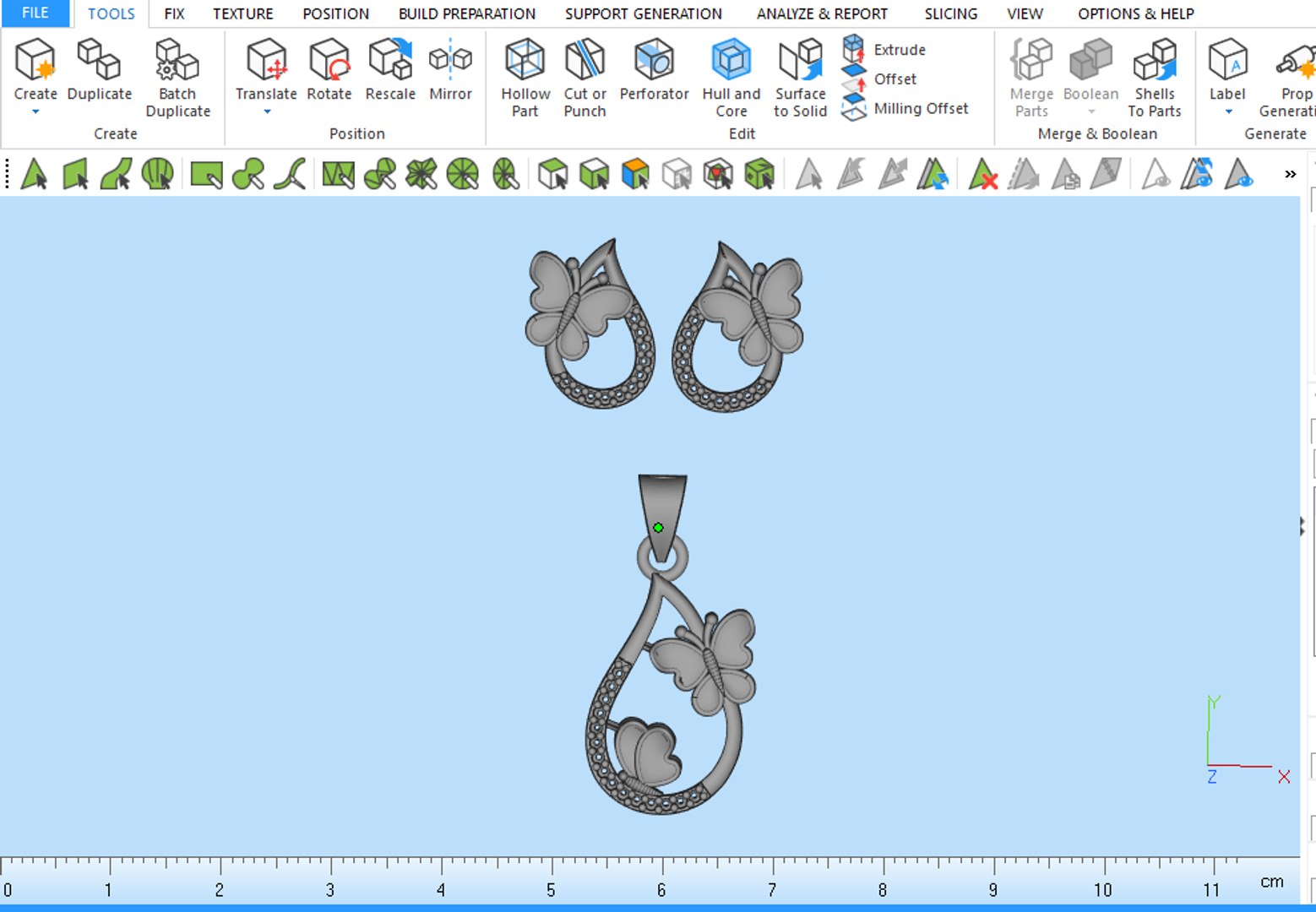Click the oval wheel marking icon
Image resolution: width=1316 pixels, height=912 pixels.
coord(505,174)
